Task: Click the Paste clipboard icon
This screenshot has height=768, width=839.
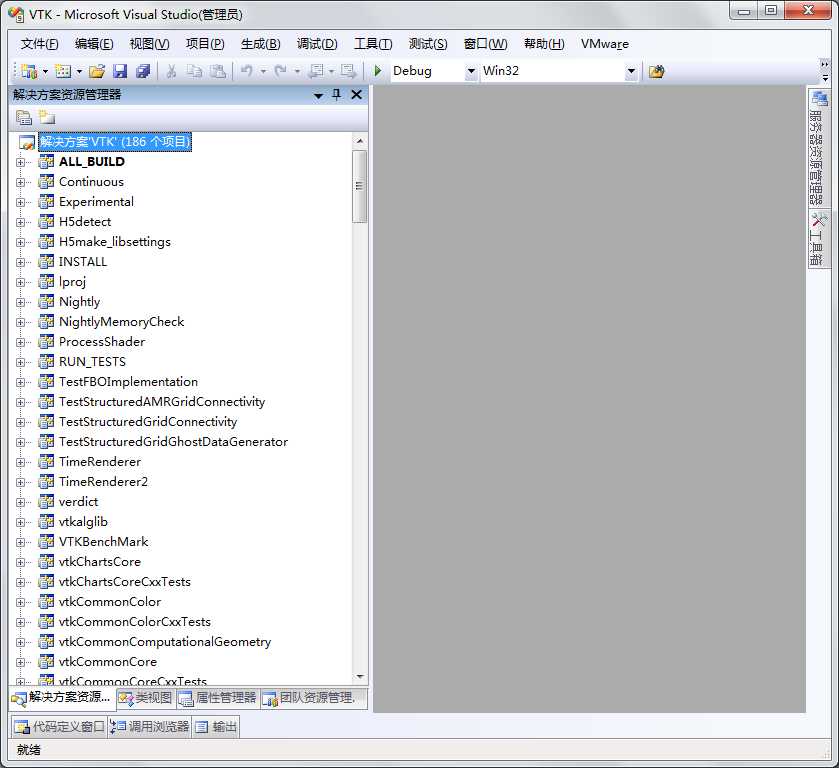Action: click(218, 71)
